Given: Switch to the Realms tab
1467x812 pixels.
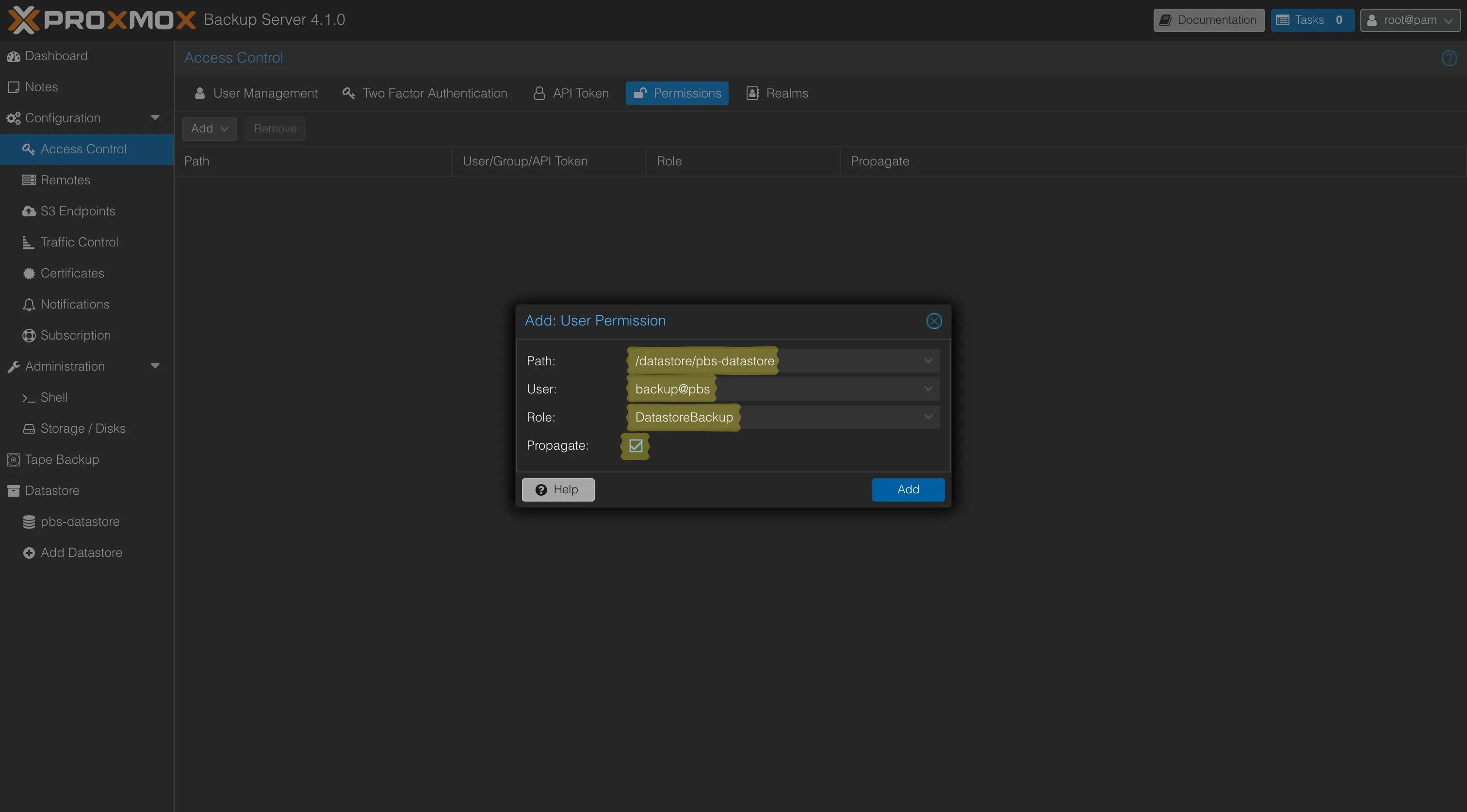Looking at the screenshot, I should pyautogui.click(x=777, y=93).
